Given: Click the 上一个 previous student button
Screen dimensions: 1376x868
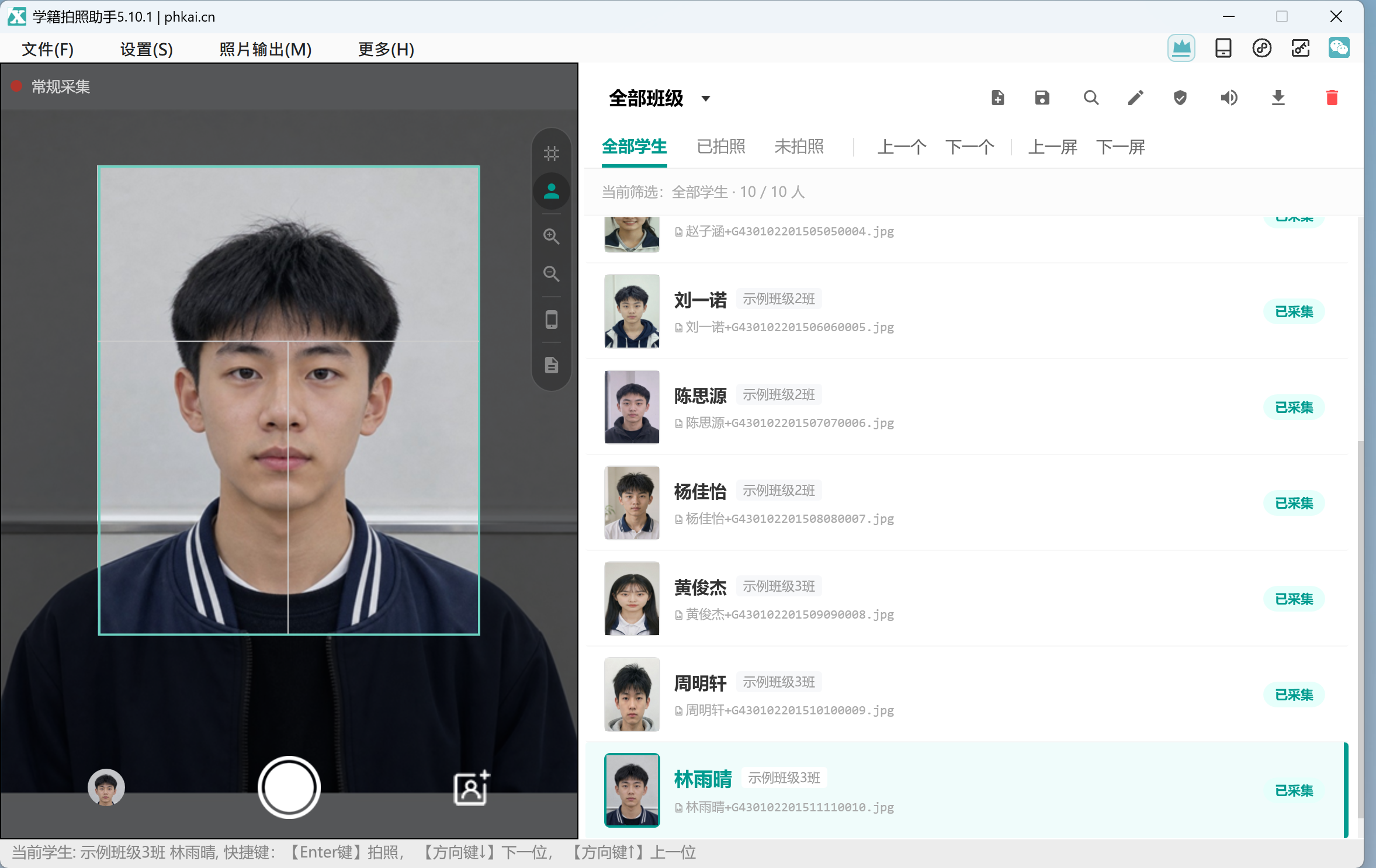Looking at the screenshot, I should (x=901, y=147).
